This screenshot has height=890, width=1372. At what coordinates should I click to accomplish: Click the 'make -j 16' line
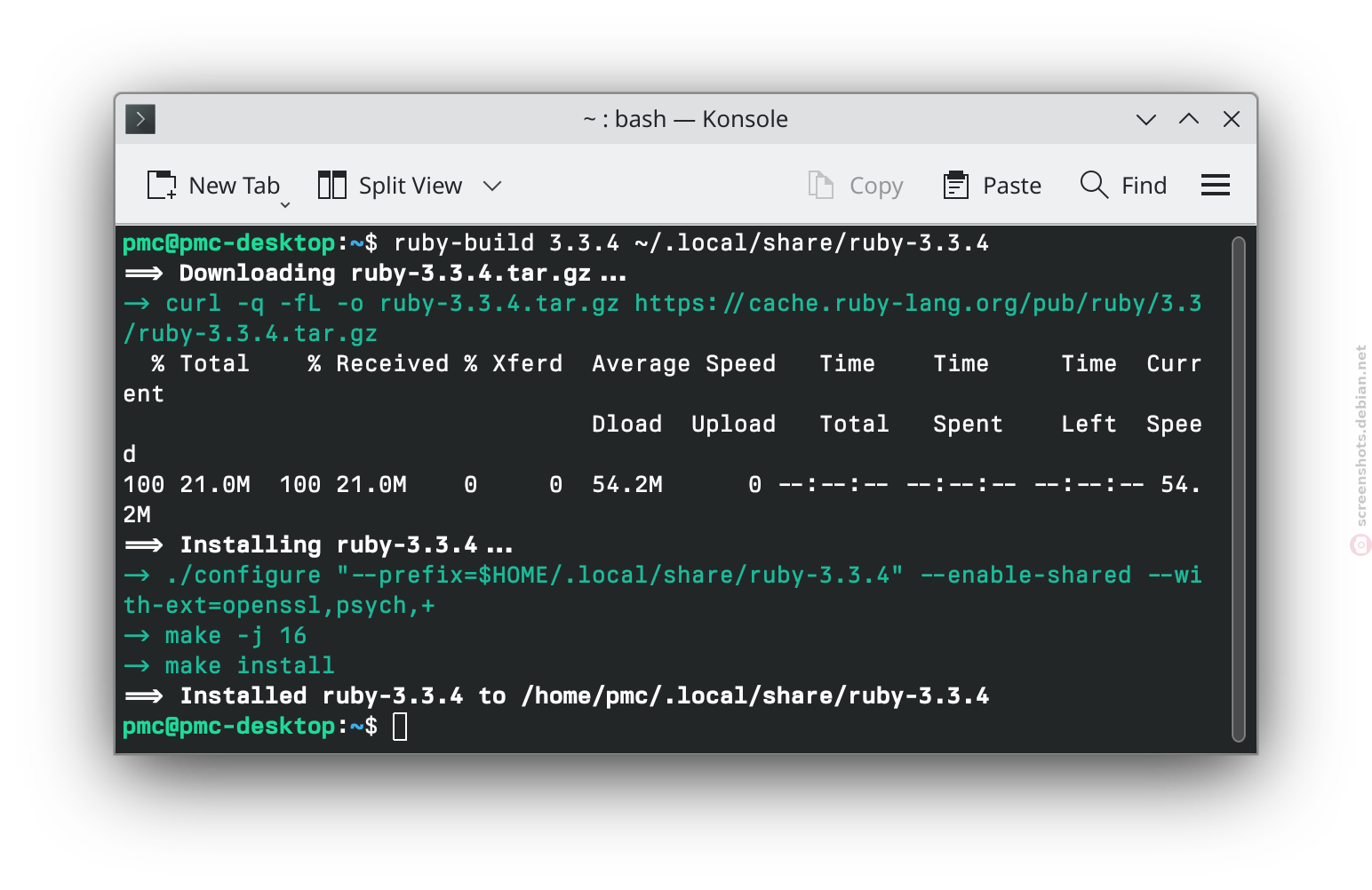[x=215, y=635]
